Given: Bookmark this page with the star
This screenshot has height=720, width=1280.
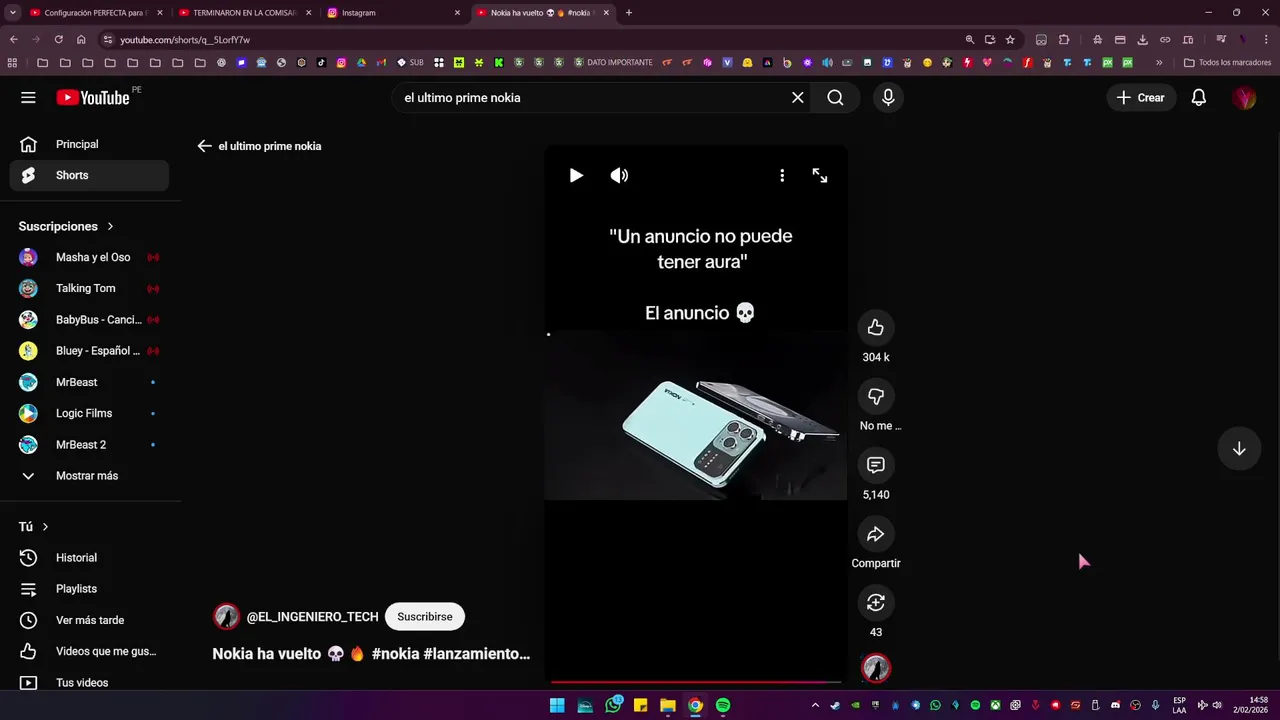Looking at the screenshot, I should [x=1010, y=39].
